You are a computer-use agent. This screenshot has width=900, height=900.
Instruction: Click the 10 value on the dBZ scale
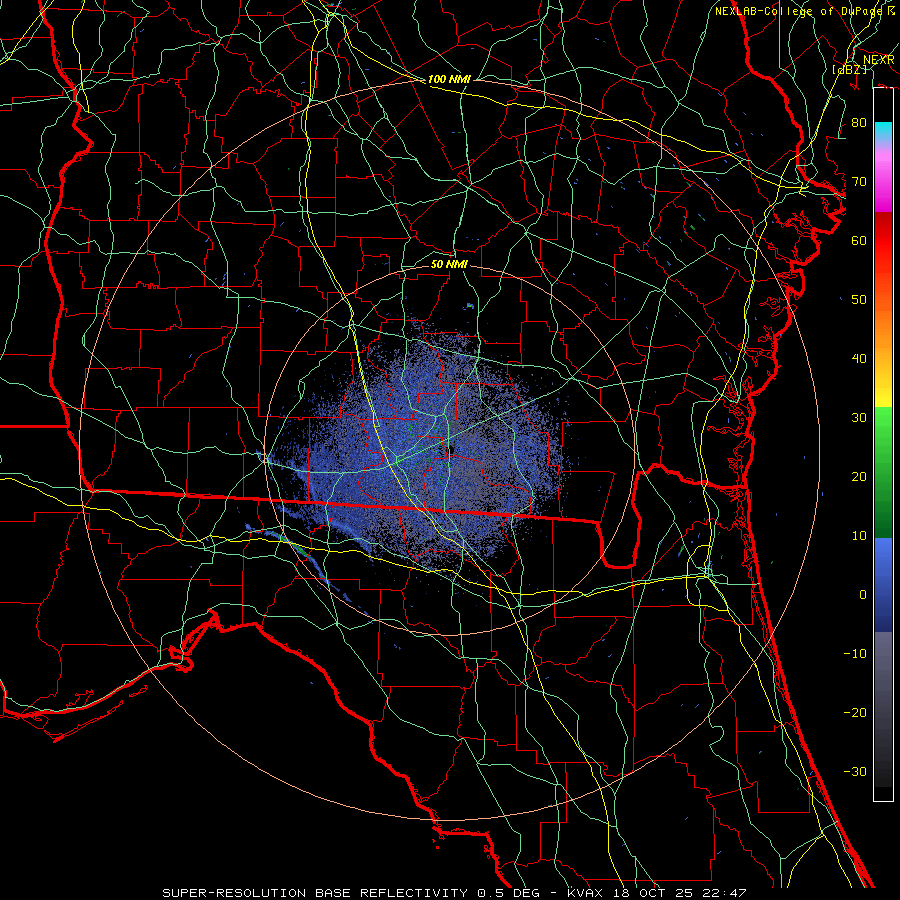click(859, 536)
